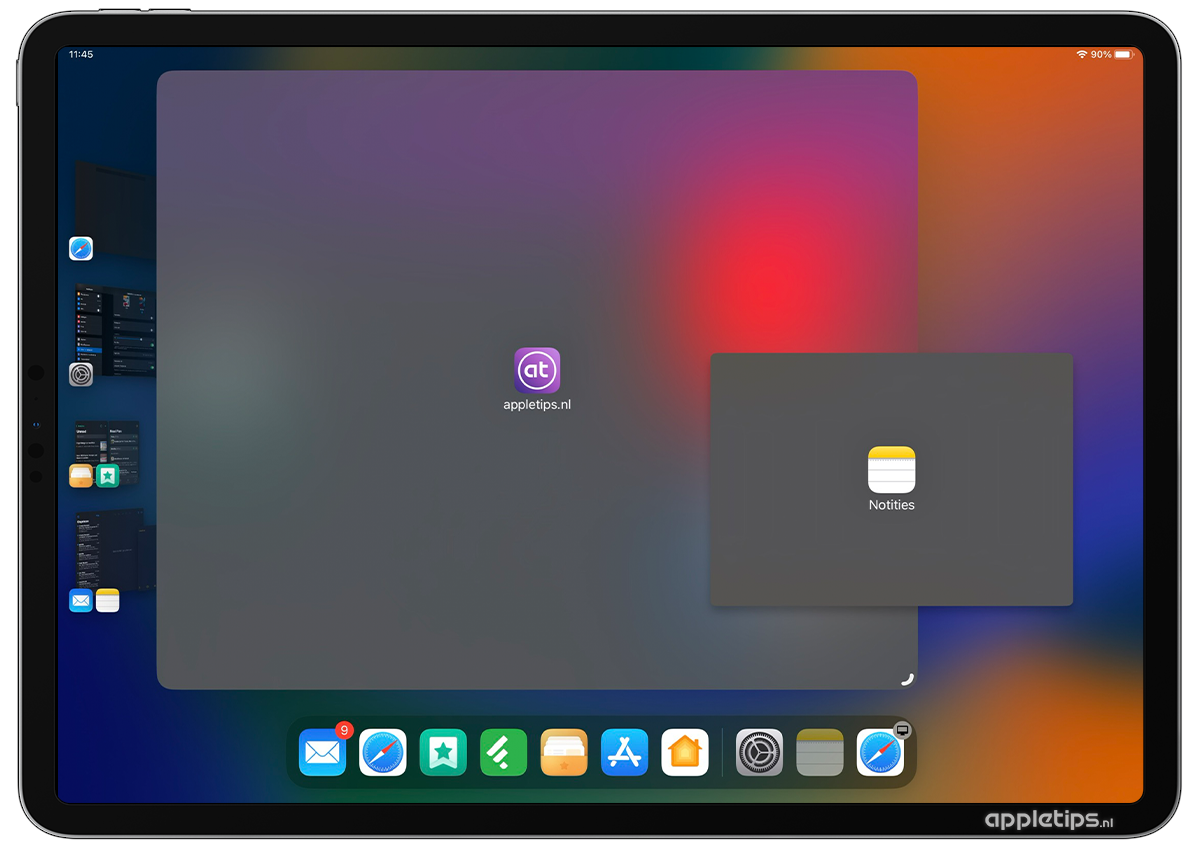Click the "Notities" label in the small window
The width and height of the screenshot is (1200, 850).
[892, 505]
